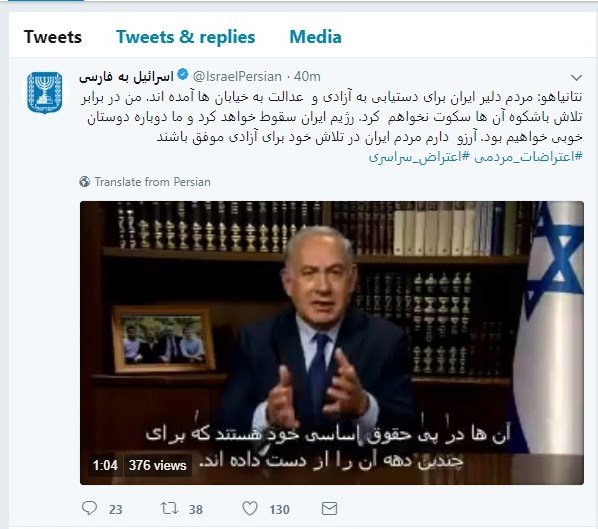Click the globe icon beside Translate
The width and height of the screenshot is (598, 529).
click(84, 182)
